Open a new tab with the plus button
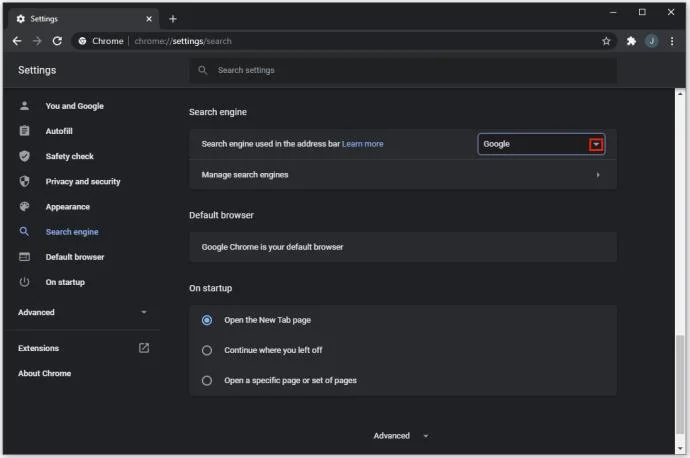 point(173,19)
